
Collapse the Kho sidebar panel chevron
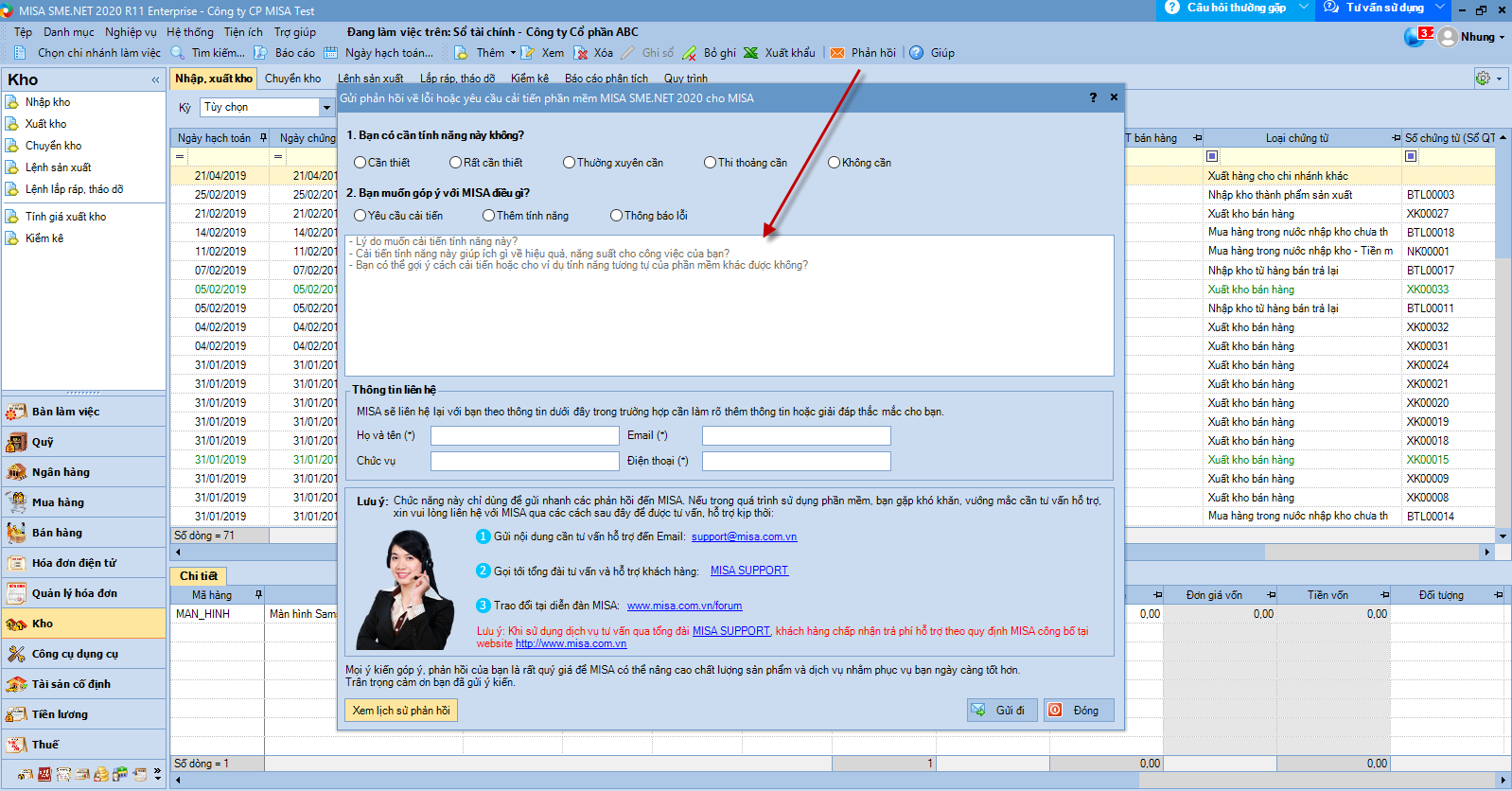[x=155, y=80]
